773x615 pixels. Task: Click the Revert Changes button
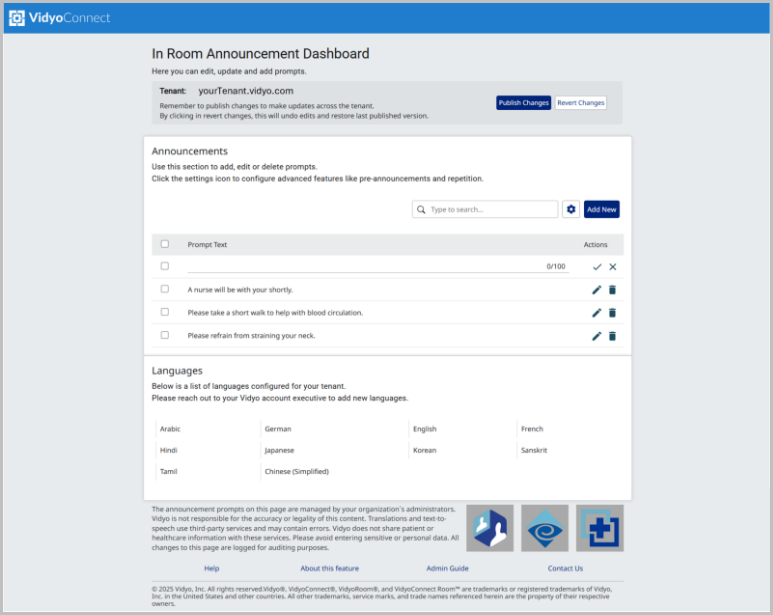pyautogui.click(x=581, y=103)
